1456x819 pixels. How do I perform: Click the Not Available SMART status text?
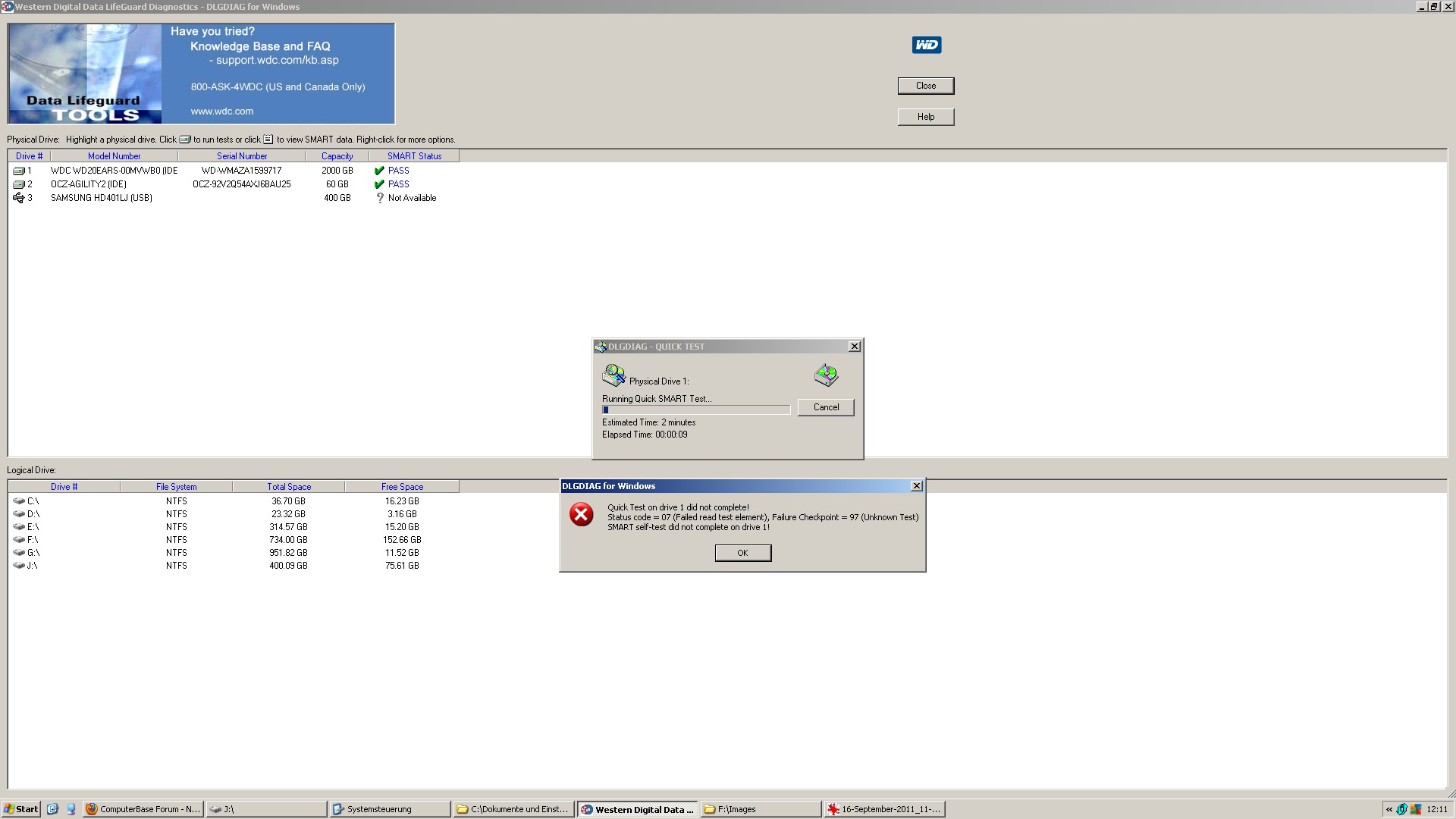[x=412, y=198]
